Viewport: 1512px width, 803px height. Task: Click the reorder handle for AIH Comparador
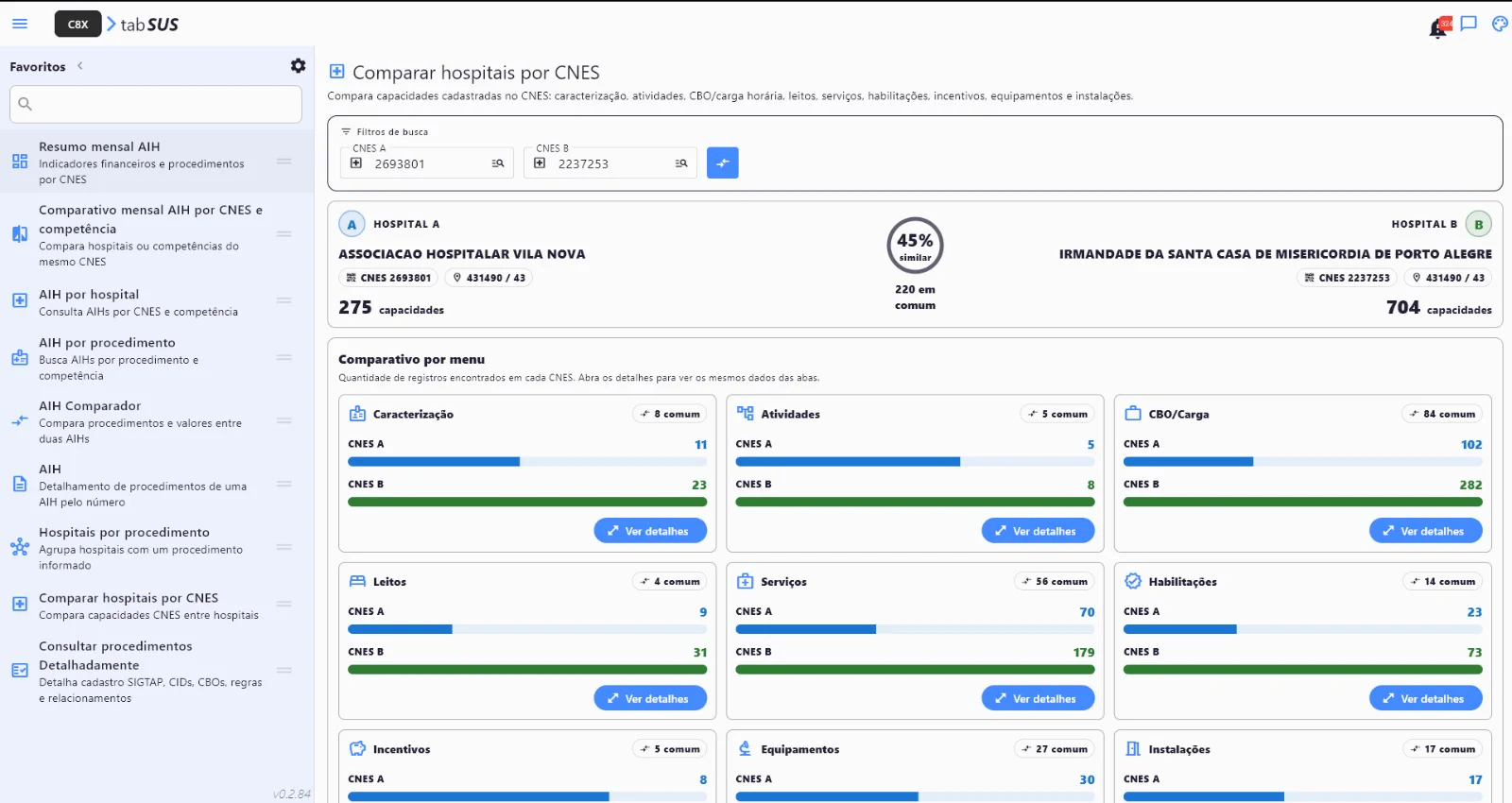[283, 420]
